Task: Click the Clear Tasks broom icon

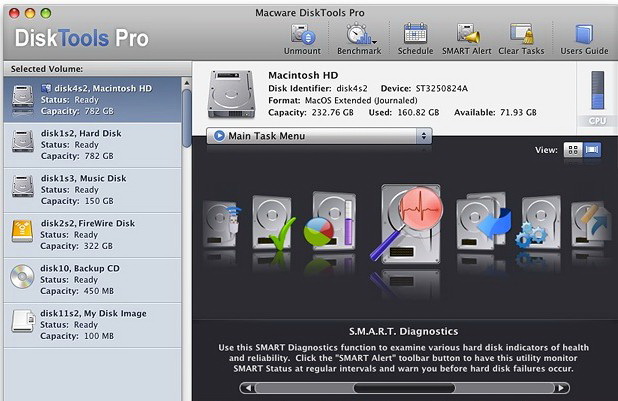Action: pyautogui.click(x=521, y=36)
